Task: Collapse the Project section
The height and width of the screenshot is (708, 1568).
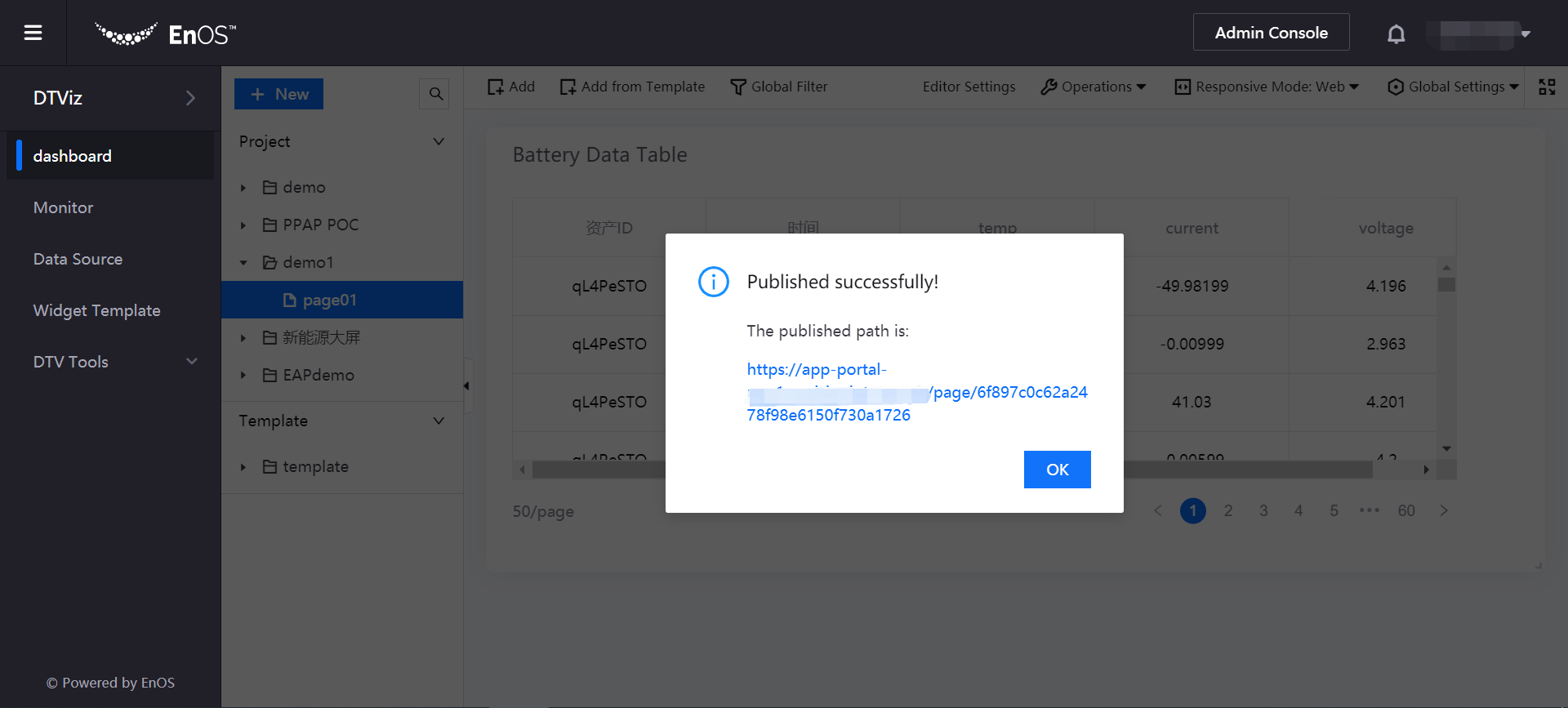Action: 439,141
